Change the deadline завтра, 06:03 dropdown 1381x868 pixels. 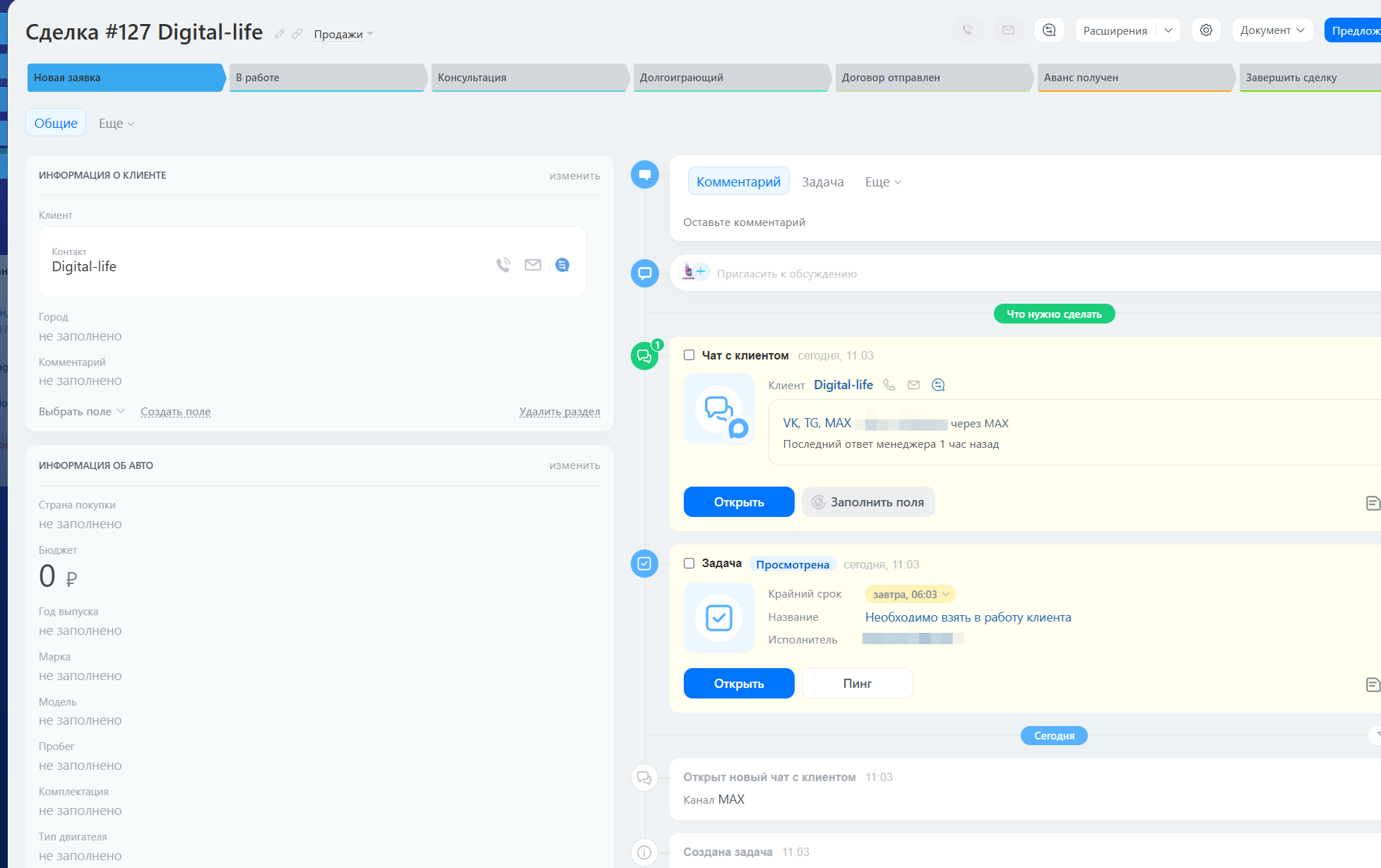[x=911, y=595]
